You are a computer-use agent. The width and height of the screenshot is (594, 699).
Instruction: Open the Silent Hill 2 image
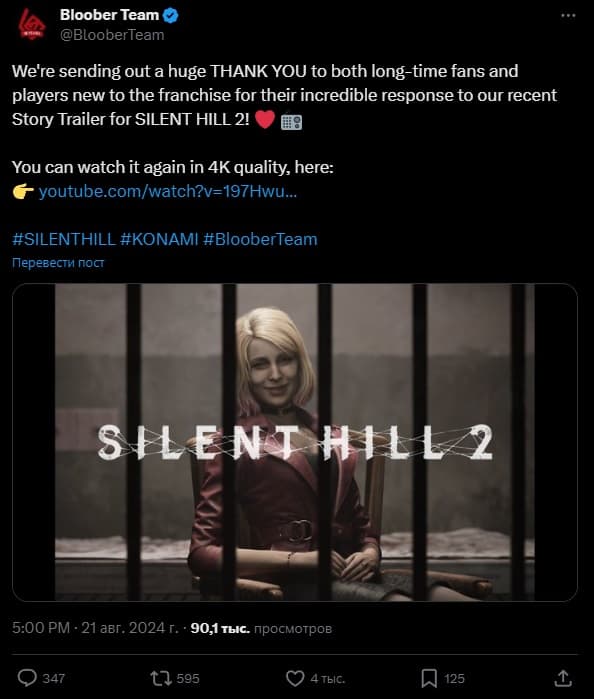click(295, 442)
